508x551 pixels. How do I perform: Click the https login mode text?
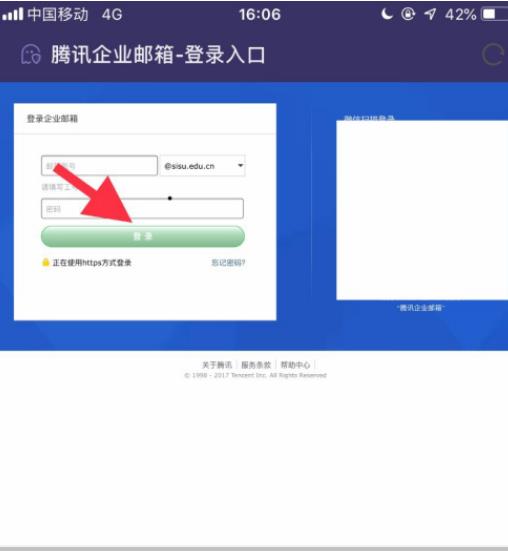[x=92, y=262]
